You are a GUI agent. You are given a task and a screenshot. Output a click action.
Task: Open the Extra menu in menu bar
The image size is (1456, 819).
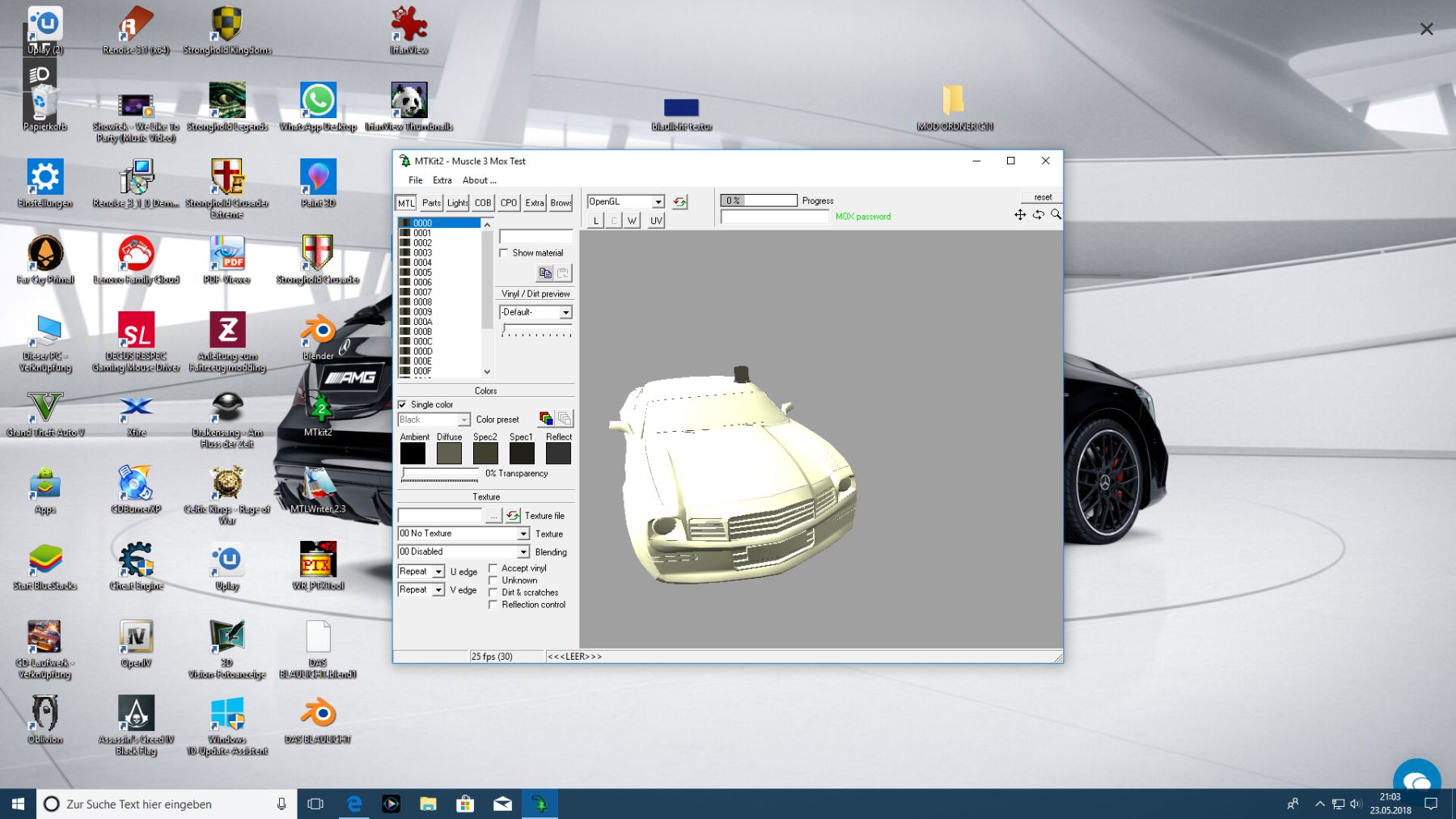tap(442, 180)
